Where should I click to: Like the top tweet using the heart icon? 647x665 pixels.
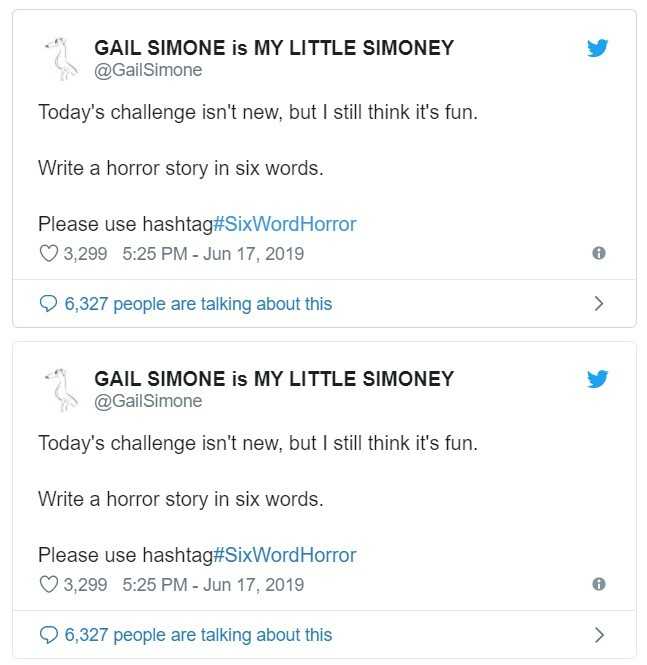(x=49, y=254)
